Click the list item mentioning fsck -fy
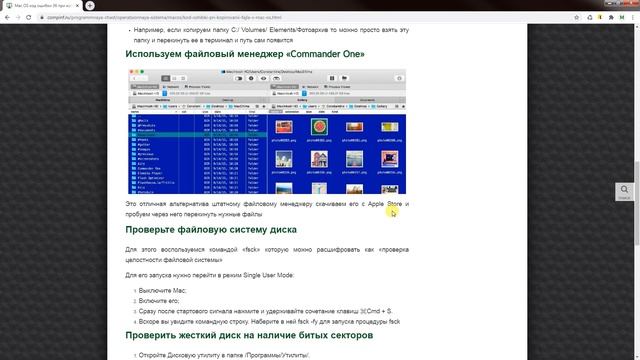640x360 pixels. (x=269, y=322)
